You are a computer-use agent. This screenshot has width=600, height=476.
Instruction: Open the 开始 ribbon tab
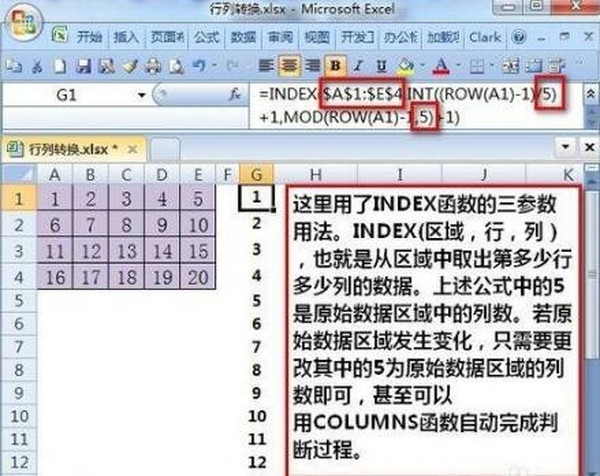click(x=90, y=37)
